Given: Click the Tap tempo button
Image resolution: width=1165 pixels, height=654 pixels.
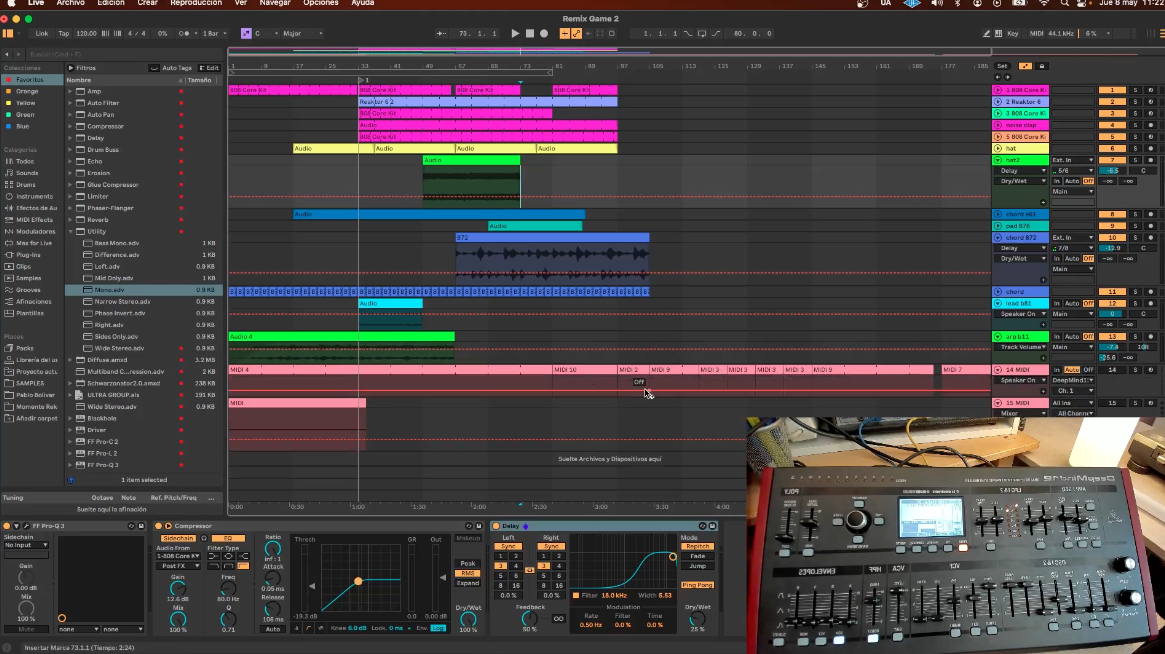Looking at the screenshot, I should click(x=63, y=33).
